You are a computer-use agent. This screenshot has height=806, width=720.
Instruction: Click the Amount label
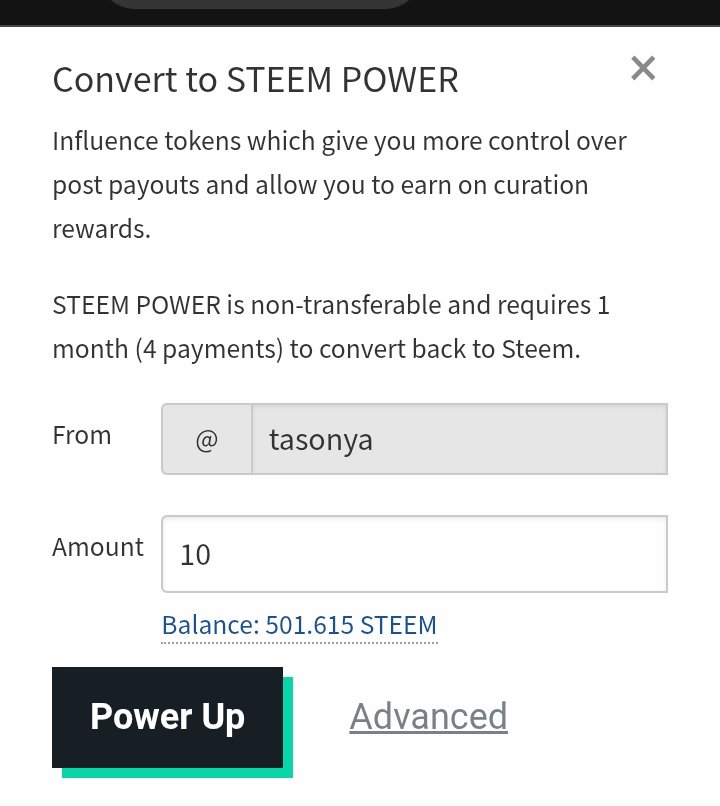(x=98, y=547)
